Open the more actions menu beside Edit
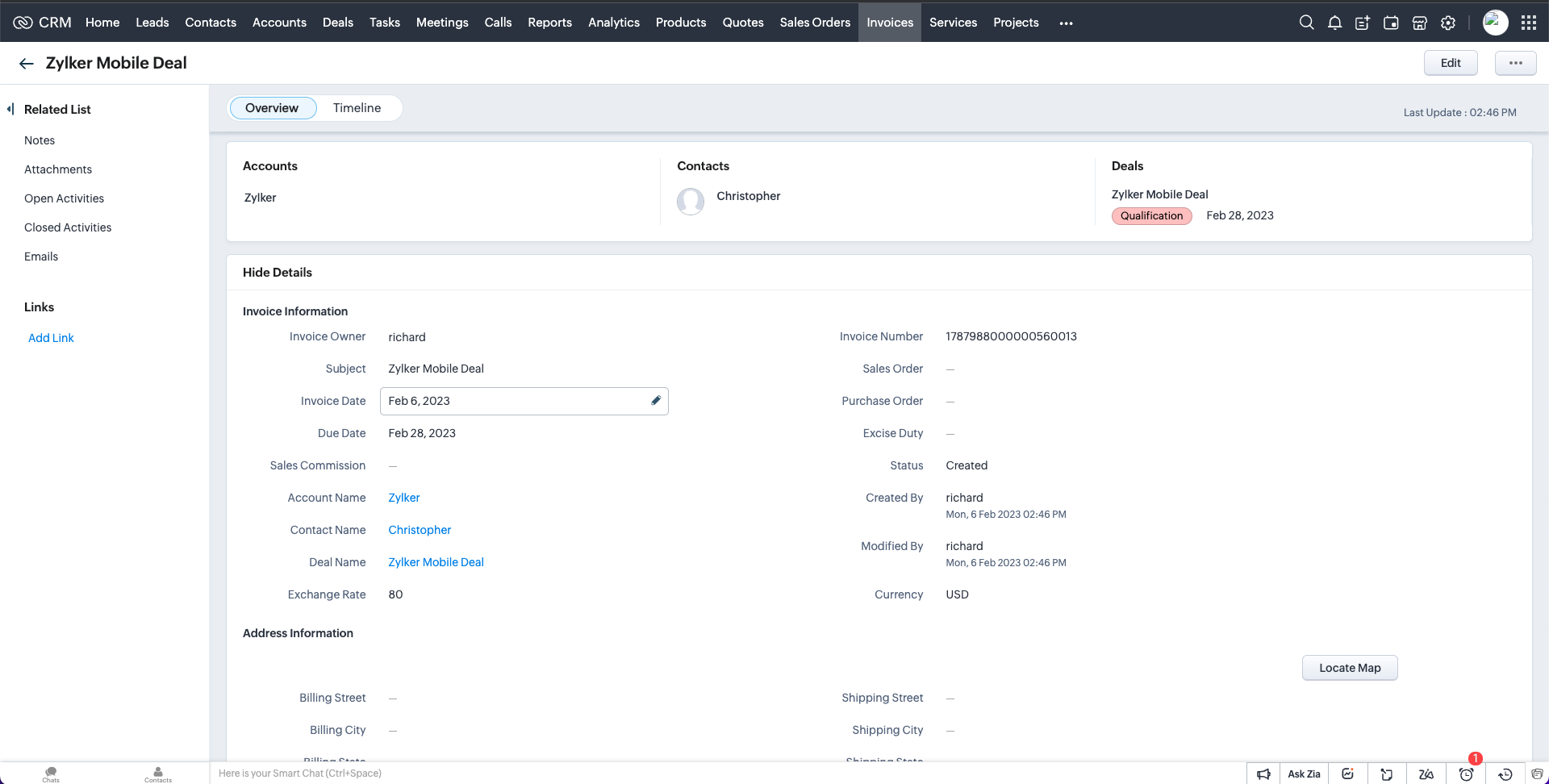This screenshot has height=784, width=1549. [x=1515, y=63]
